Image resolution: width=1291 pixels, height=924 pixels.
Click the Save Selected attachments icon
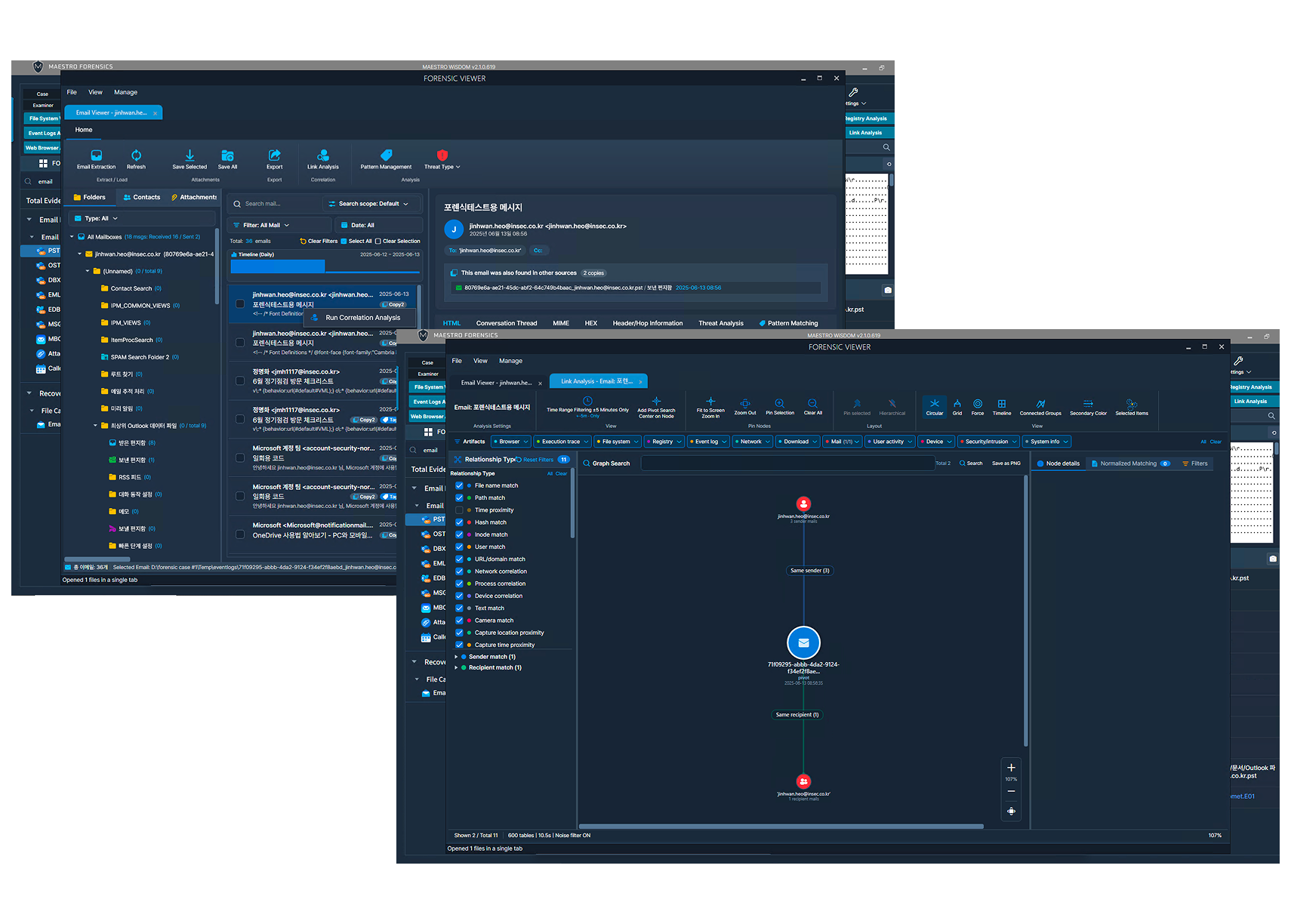tap(189, 155)
